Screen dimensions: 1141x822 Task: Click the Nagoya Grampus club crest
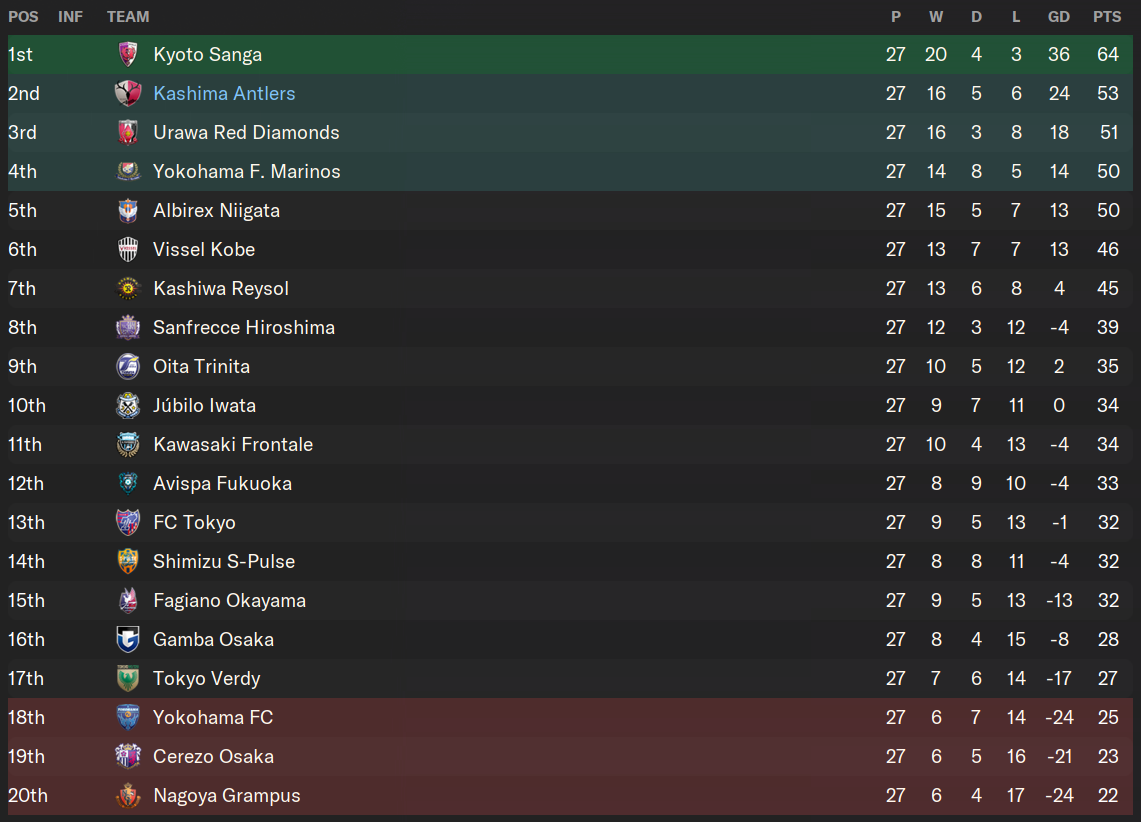pyautogui.click(x=128, y=796)
